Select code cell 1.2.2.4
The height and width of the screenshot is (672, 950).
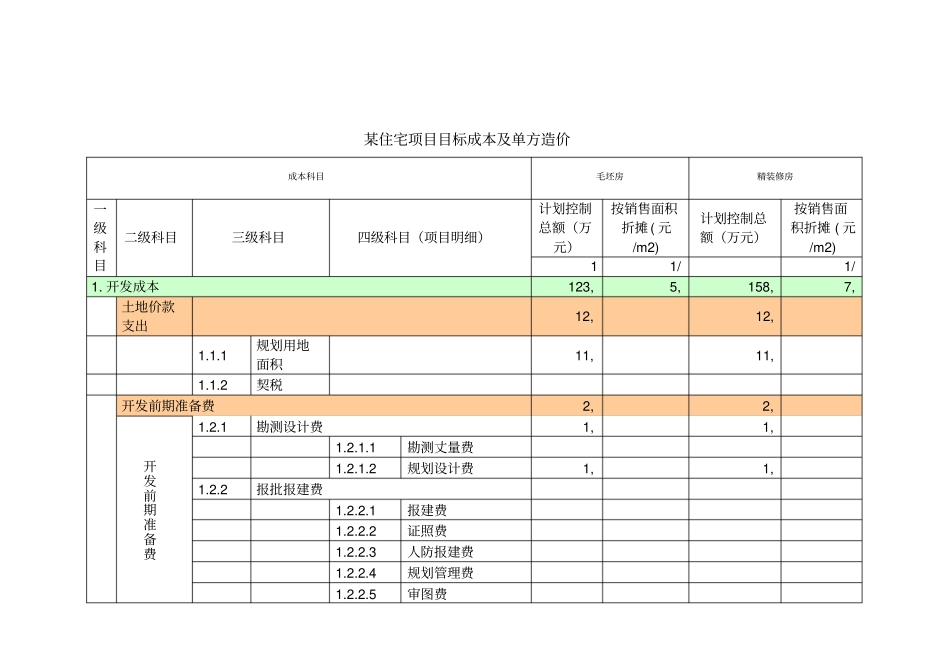click(365, 573)
